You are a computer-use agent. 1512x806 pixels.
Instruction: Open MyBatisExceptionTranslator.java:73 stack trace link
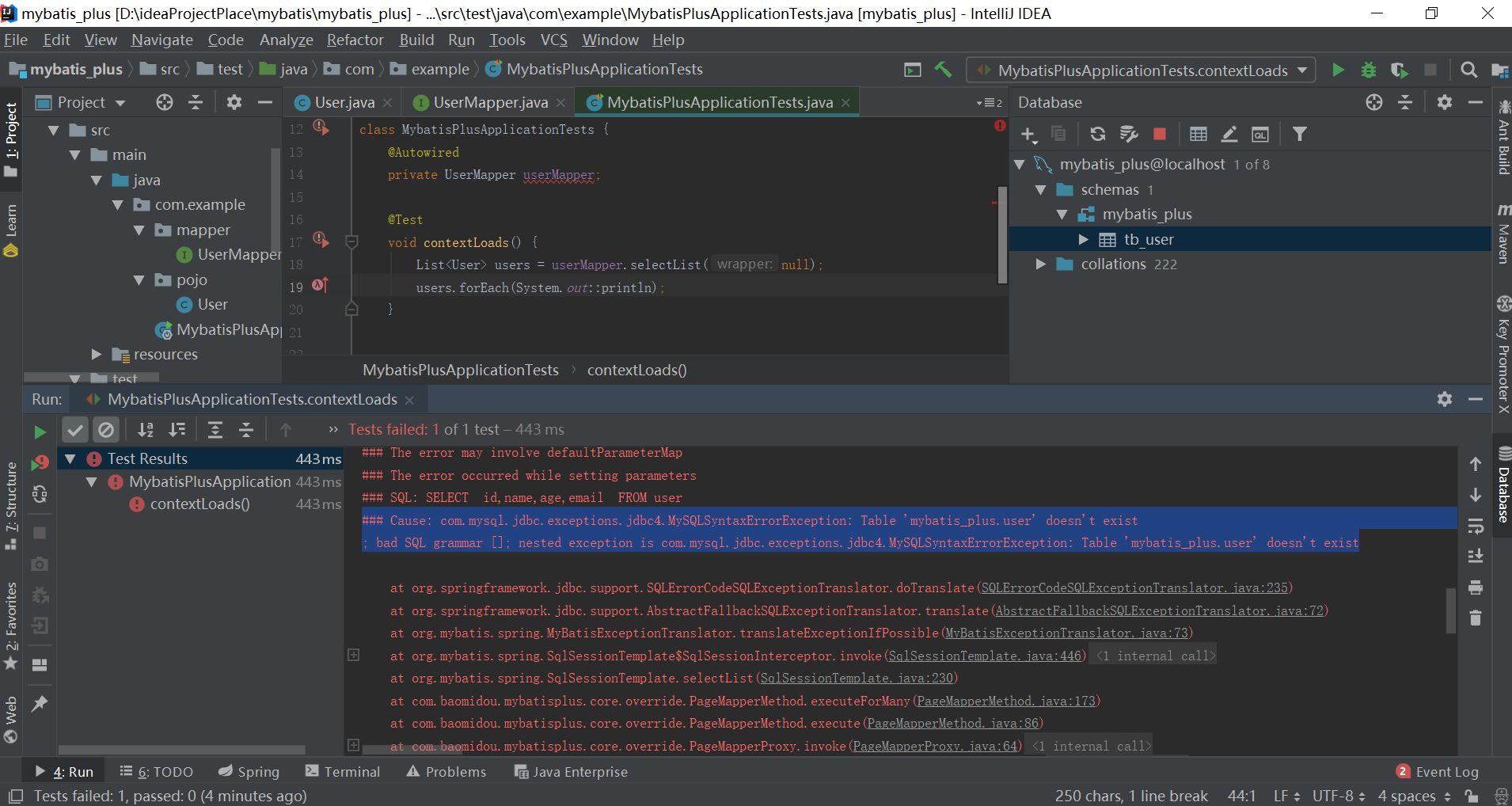[1066, 633]
